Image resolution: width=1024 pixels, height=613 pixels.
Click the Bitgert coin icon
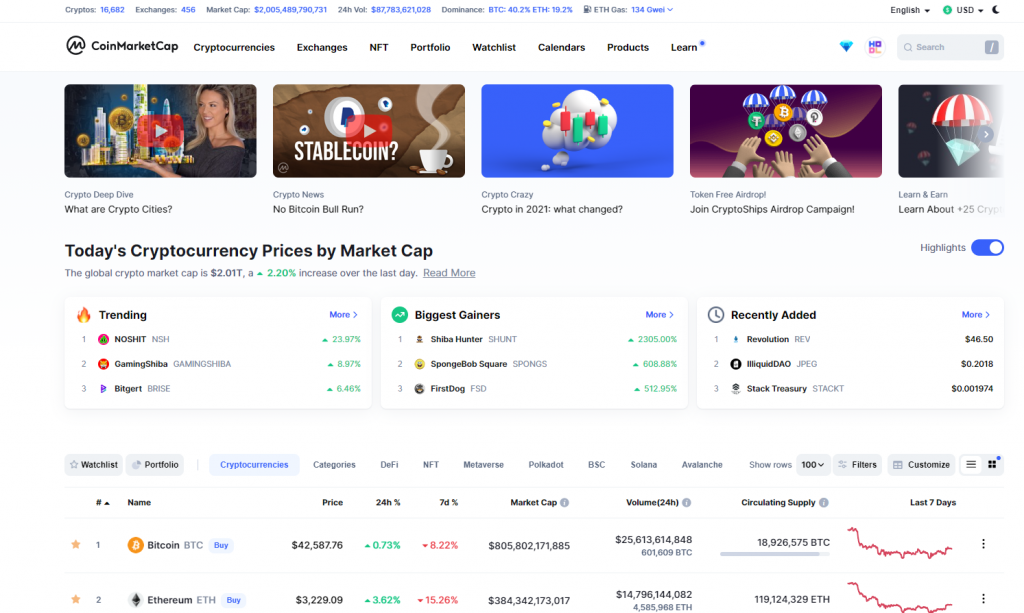pos(103,388)
